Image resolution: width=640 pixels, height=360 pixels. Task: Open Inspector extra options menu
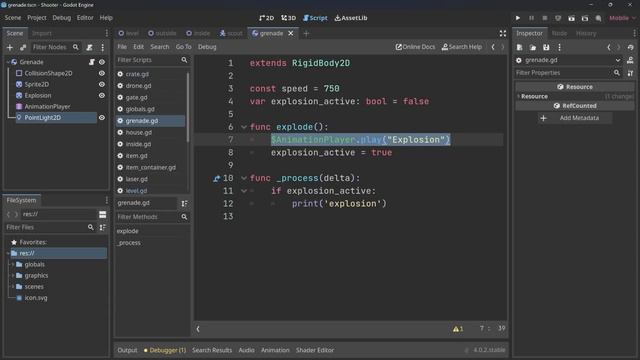559,47
